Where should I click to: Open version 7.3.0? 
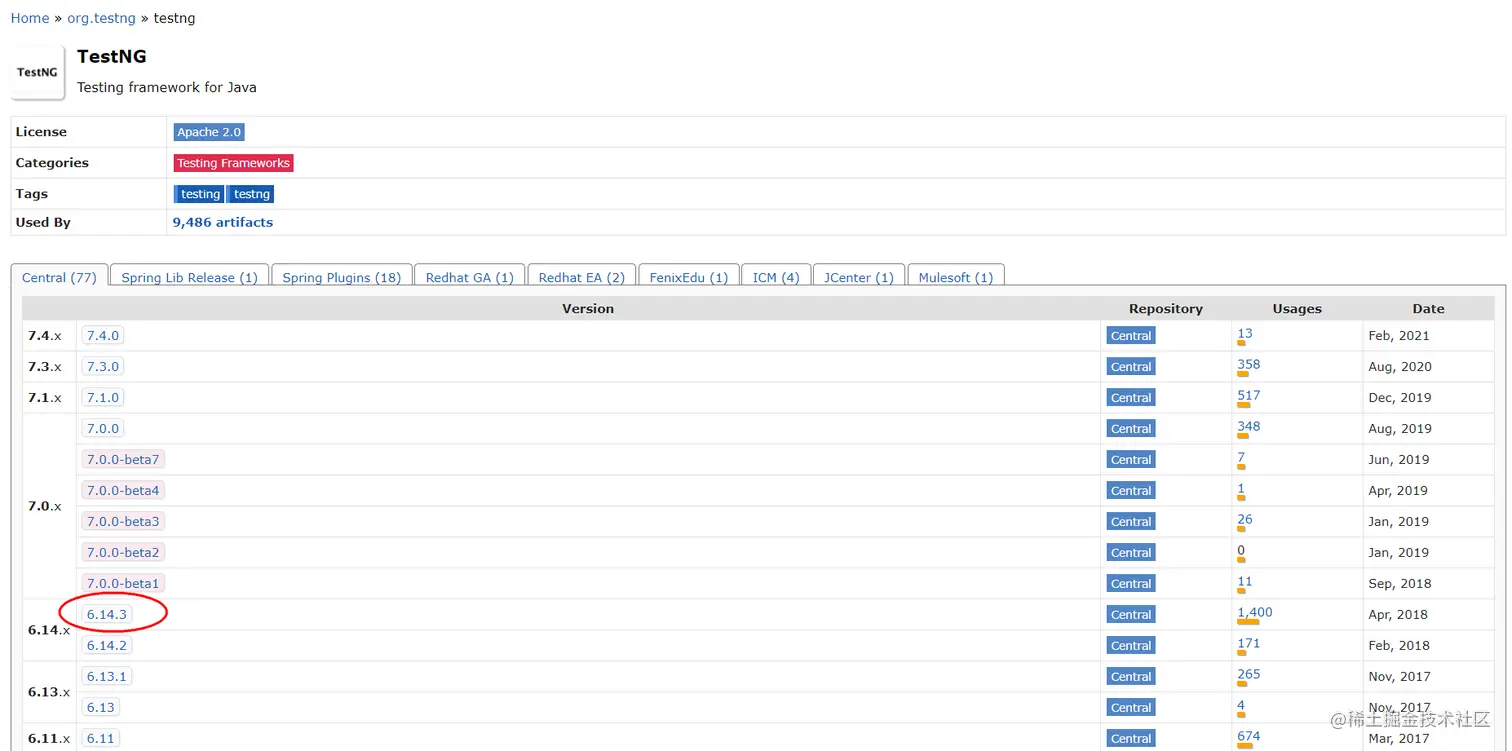[x=103, y=367]
